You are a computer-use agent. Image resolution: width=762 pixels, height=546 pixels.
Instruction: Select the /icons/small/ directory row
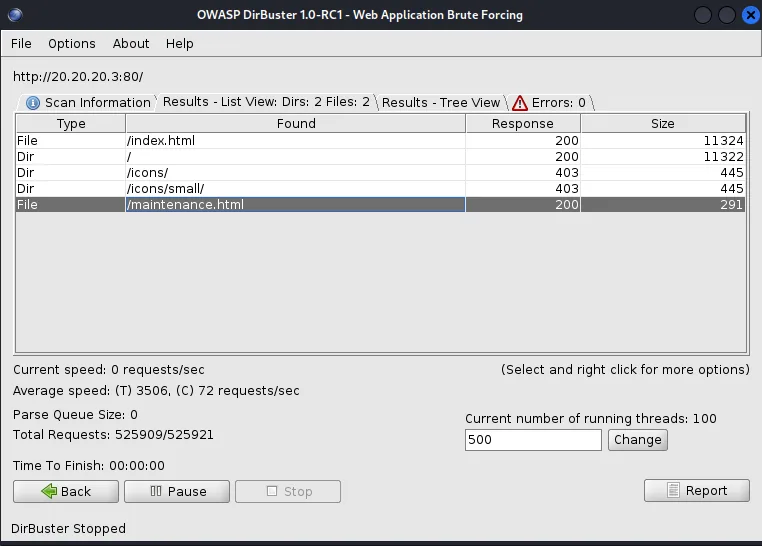pos(381,188)
